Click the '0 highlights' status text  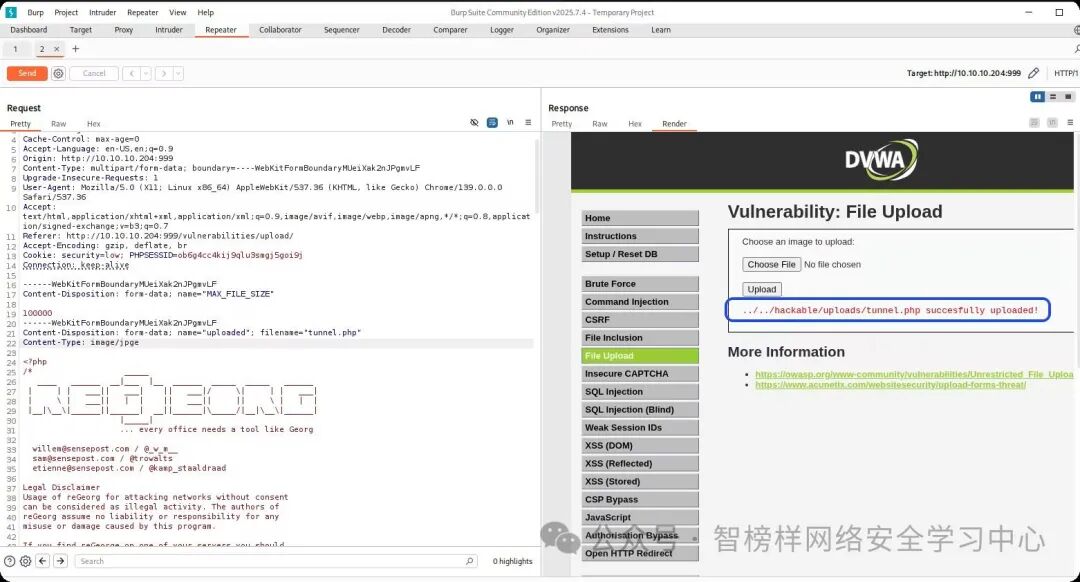point(512,561)
